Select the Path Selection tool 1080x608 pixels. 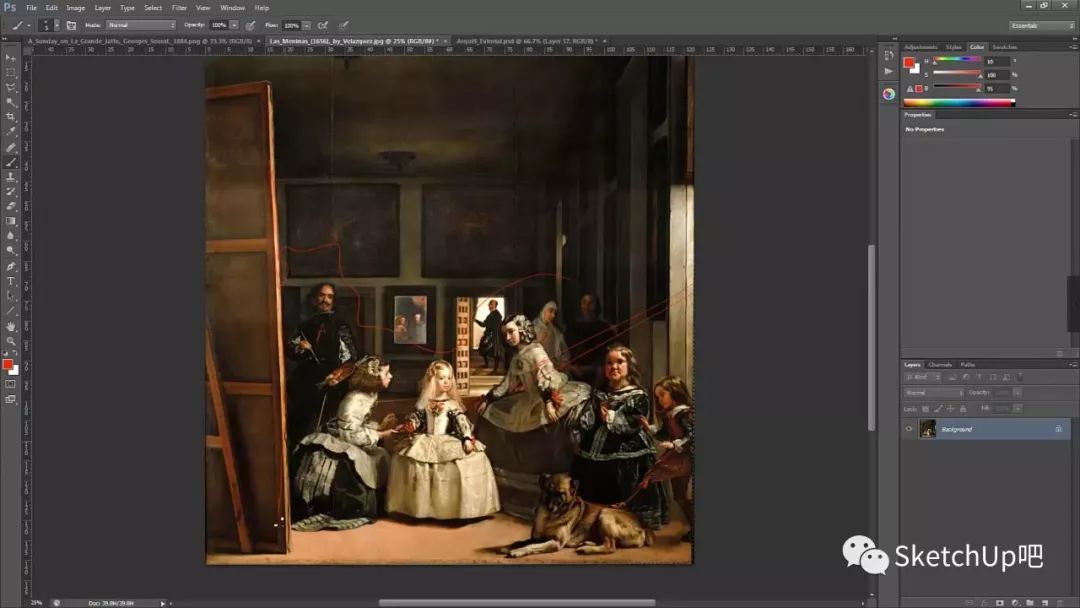pyautogui.click(x=10, y=296)
